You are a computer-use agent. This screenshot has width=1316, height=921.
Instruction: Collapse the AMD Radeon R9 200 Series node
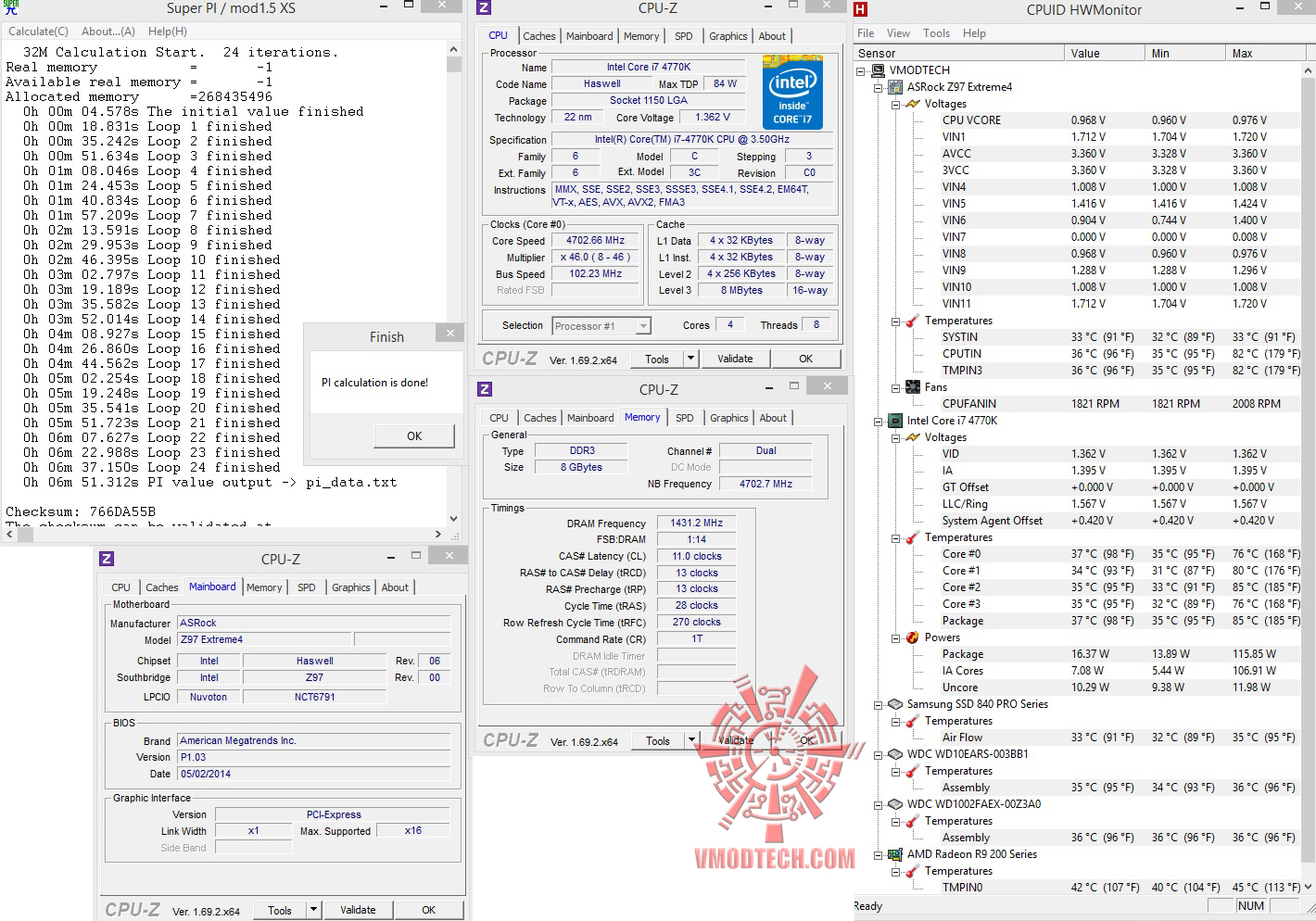879,854
